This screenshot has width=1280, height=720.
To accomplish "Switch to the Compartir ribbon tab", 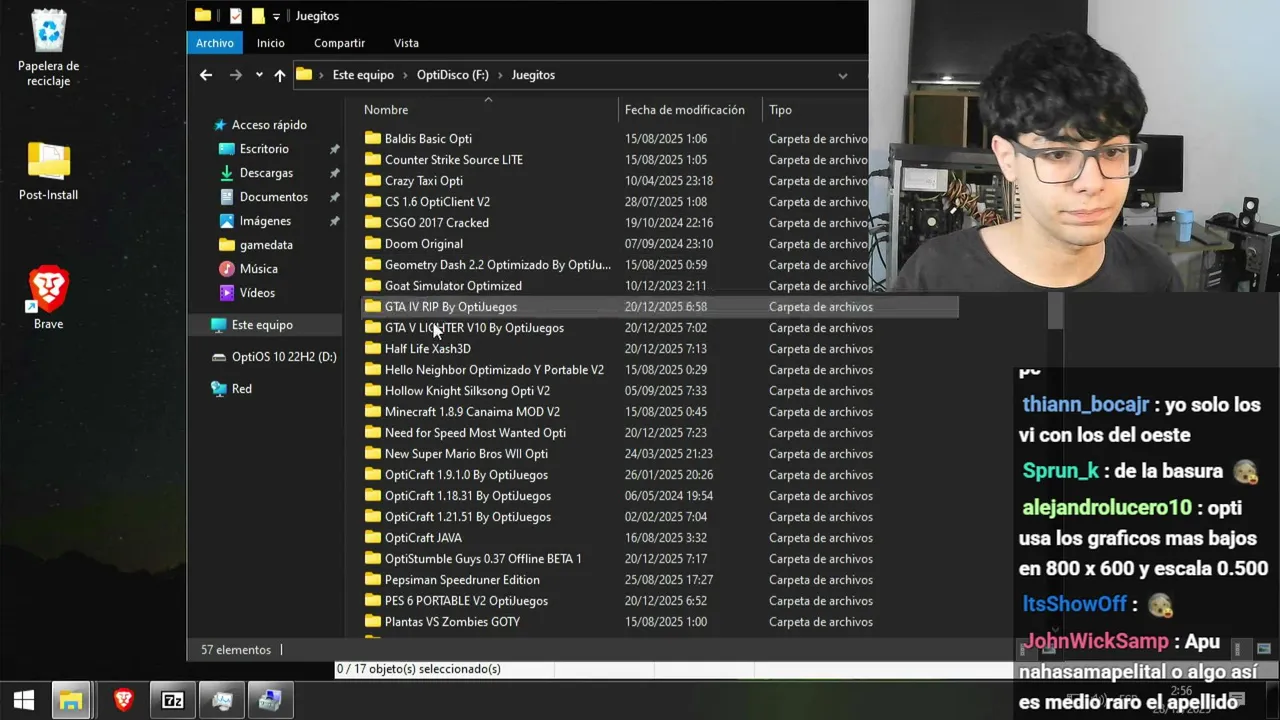I will pos(339,43).
